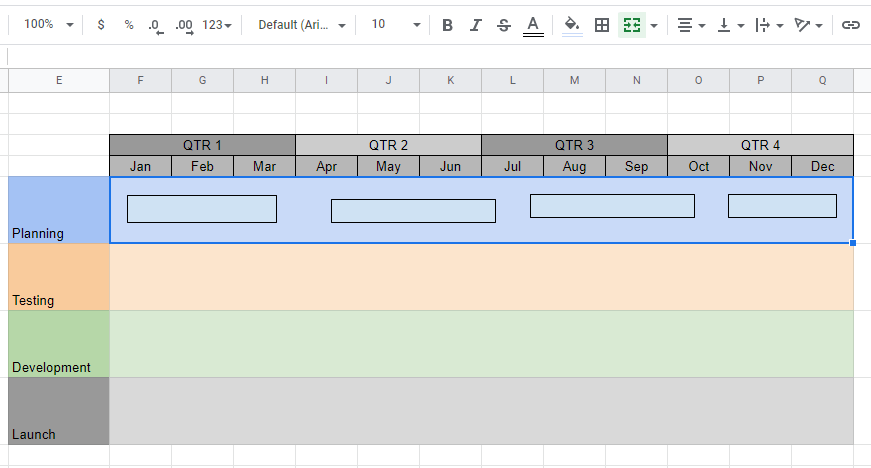871x468 pixels.
Task: Open the font family dropdown
Action: click(302, 25)
